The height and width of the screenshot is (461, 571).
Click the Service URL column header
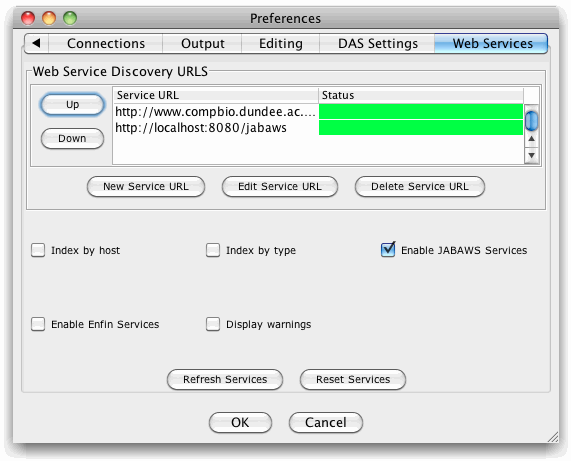(x=216, y=95)
